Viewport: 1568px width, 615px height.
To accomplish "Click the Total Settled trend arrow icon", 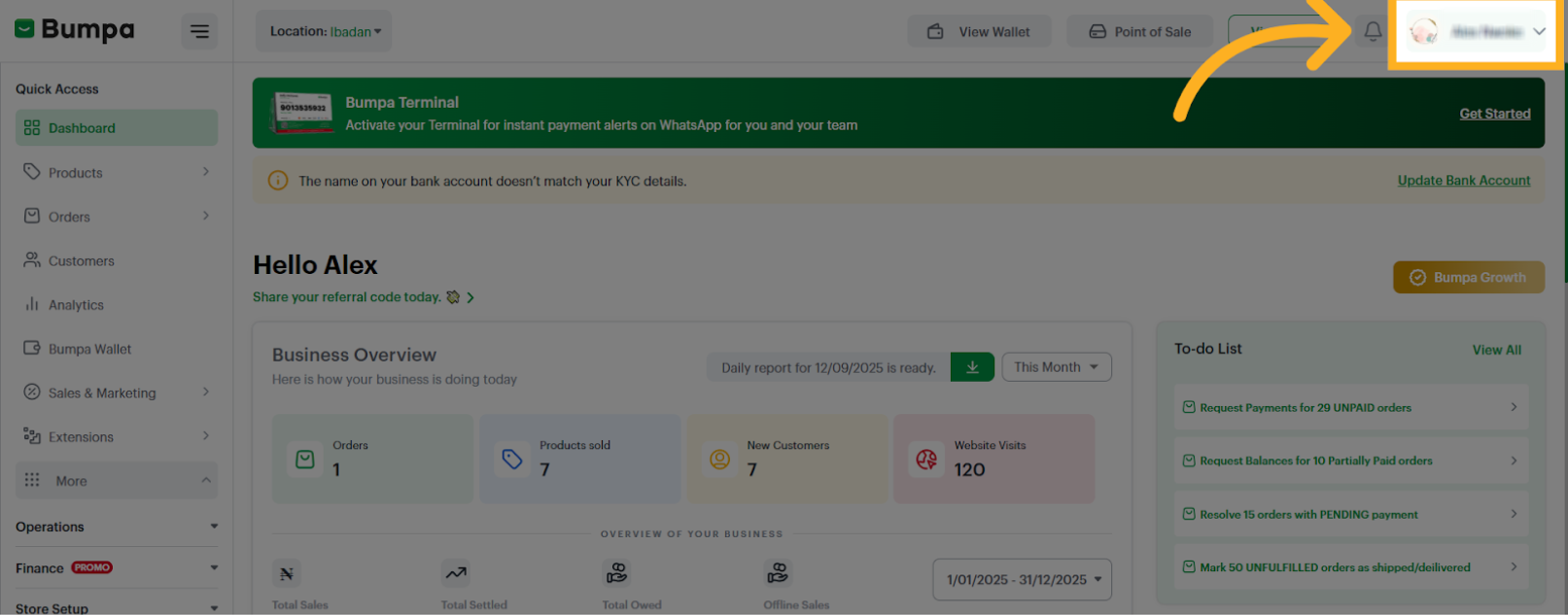I will click(x=456, y=573).
